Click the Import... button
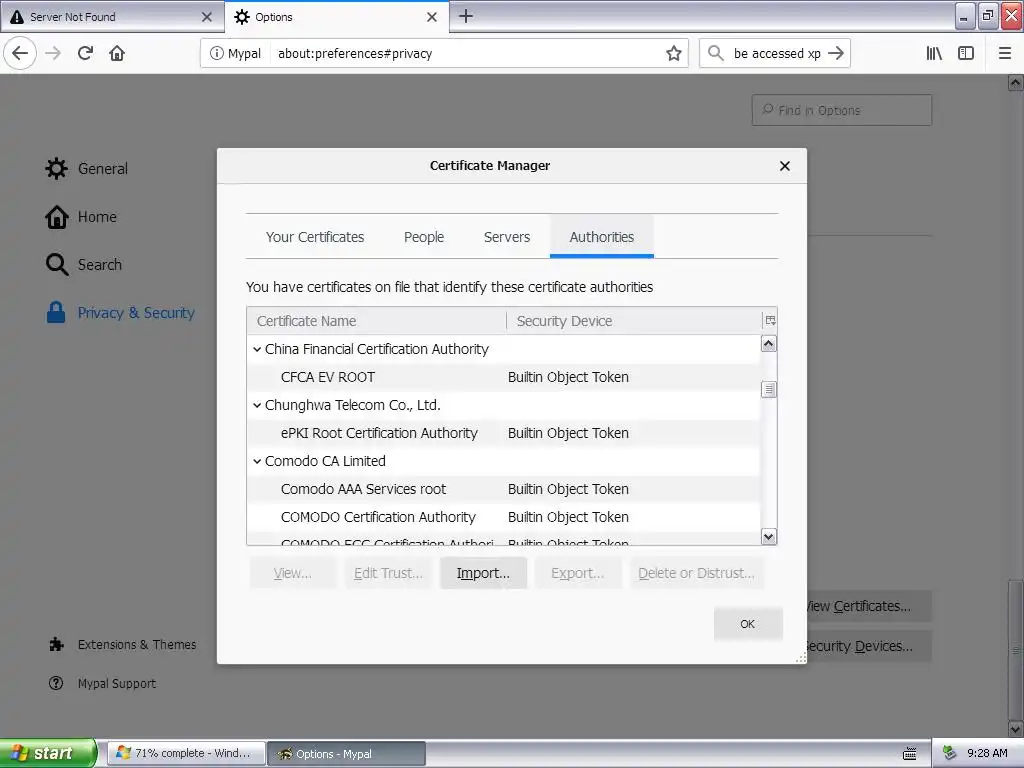The height and width of the screenshot is (768, 1024). (x=483, y=573)
